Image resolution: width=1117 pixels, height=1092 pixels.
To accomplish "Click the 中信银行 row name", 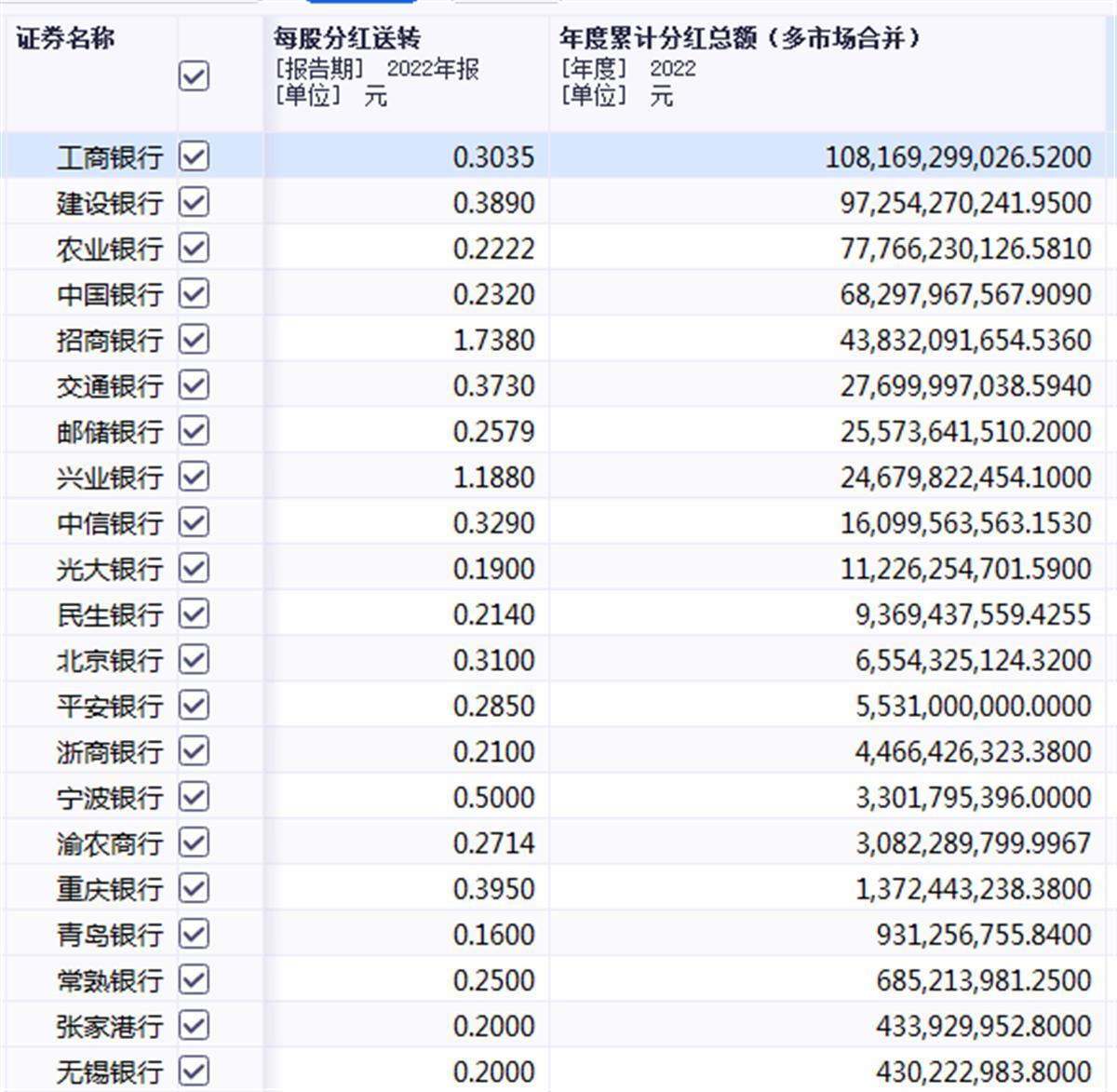I will 109,523.
